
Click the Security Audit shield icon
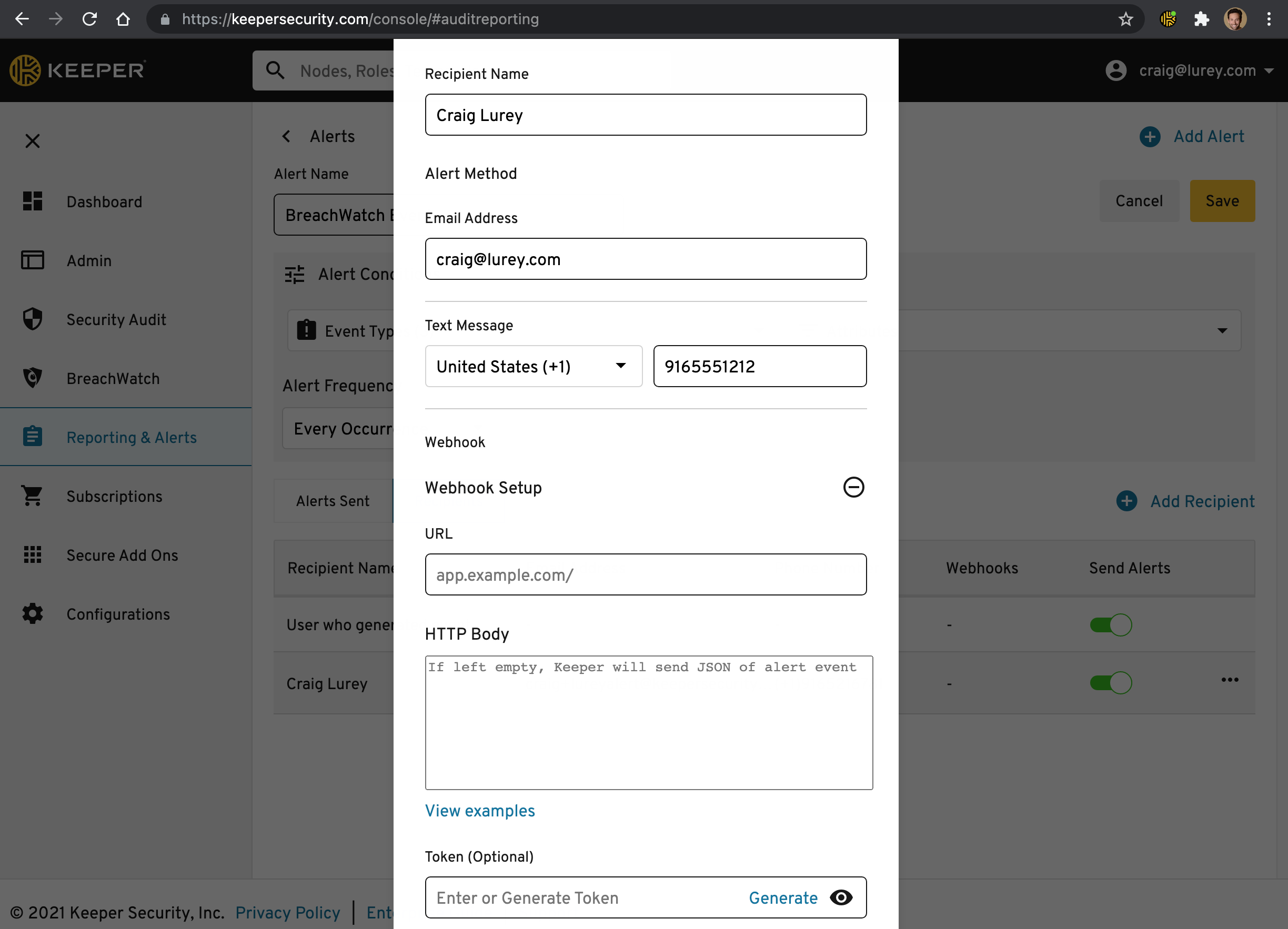tap(33, 319)
